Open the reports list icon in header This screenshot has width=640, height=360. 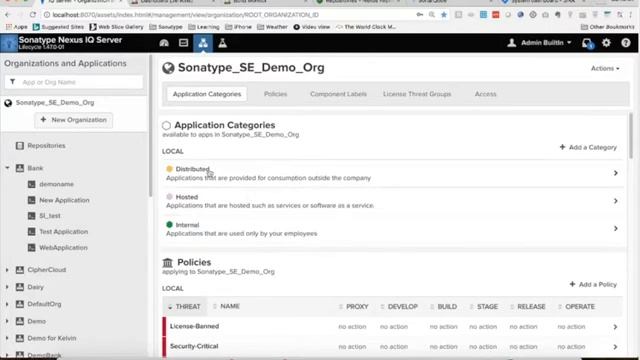tap(184, 43)
